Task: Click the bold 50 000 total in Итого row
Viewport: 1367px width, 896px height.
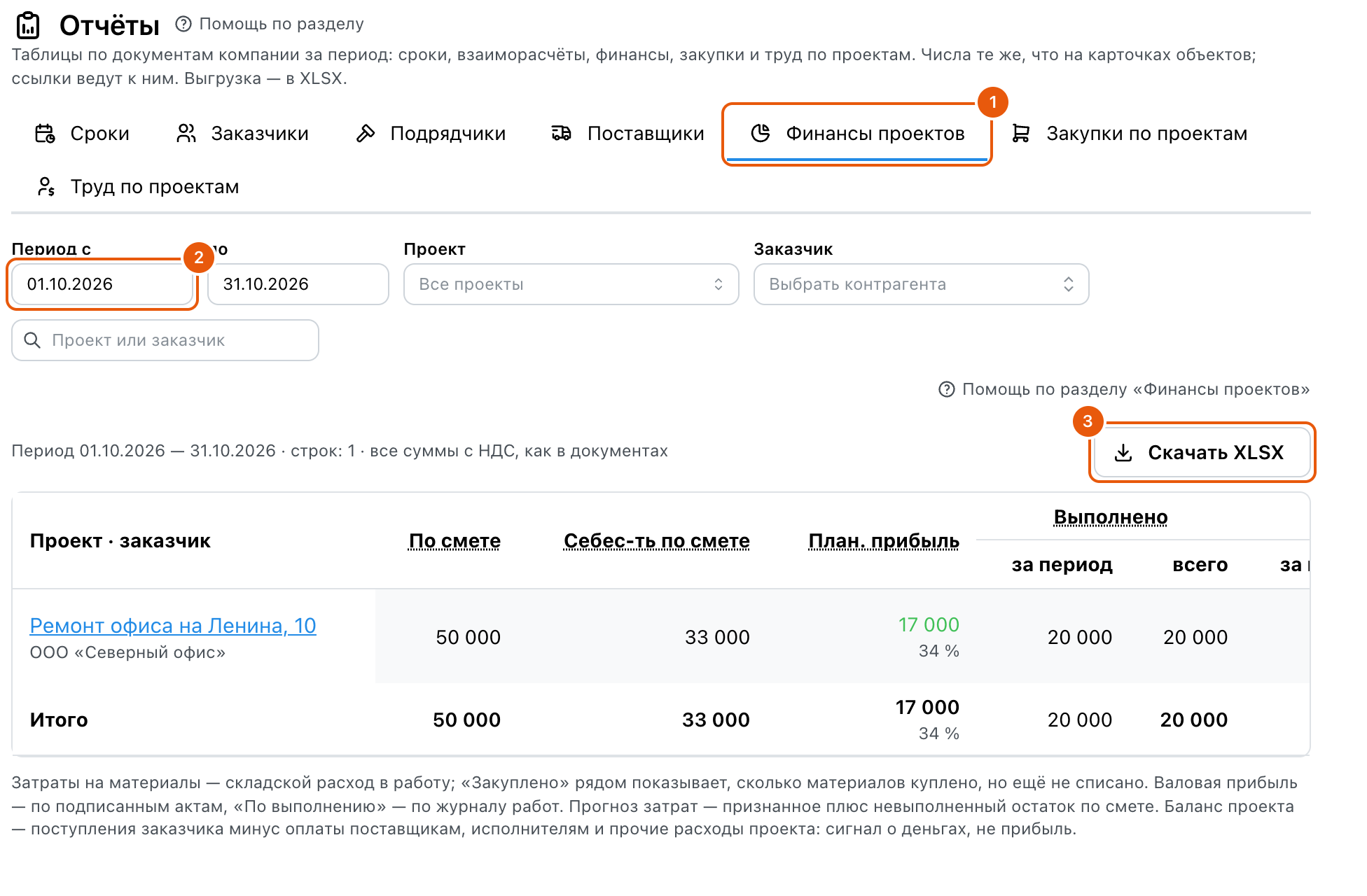Action: [x=467, y=720]
